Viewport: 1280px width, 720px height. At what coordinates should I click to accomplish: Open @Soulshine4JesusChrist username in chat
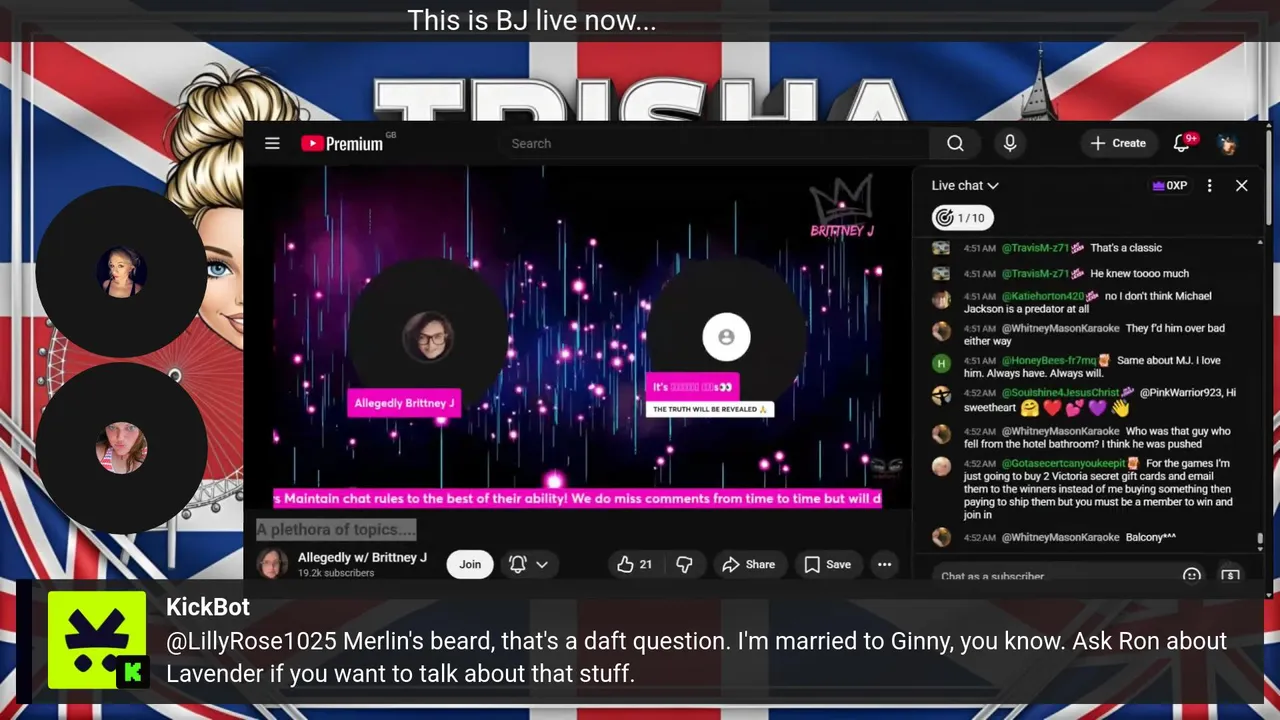pyautogui.click(x=1060, y=393)
